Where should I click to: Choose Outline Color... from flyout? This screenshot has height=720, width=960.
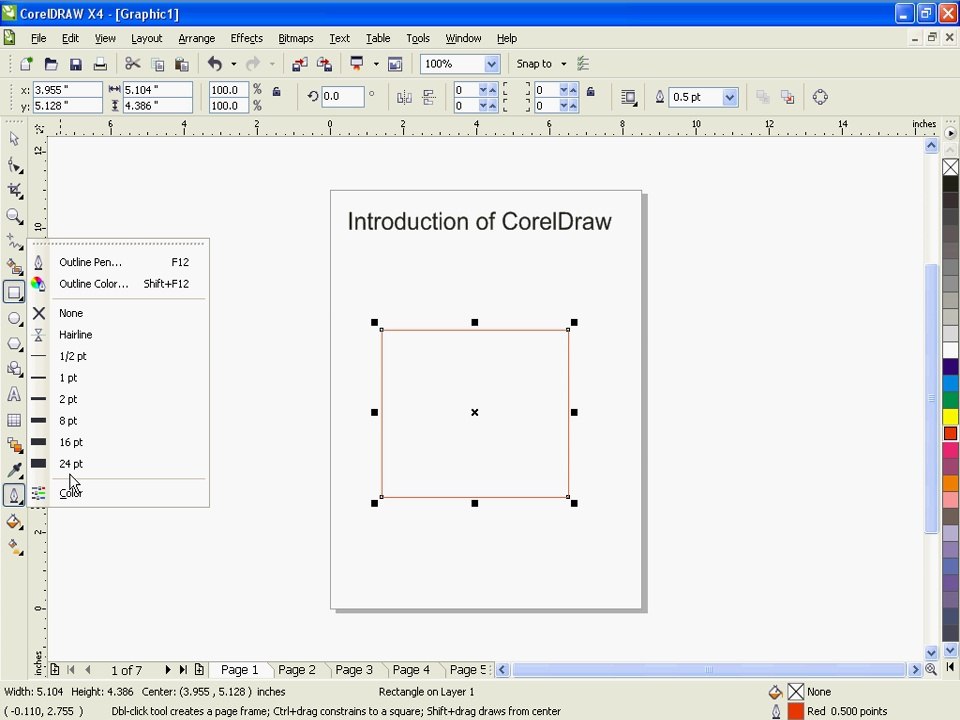click(119, 283)
